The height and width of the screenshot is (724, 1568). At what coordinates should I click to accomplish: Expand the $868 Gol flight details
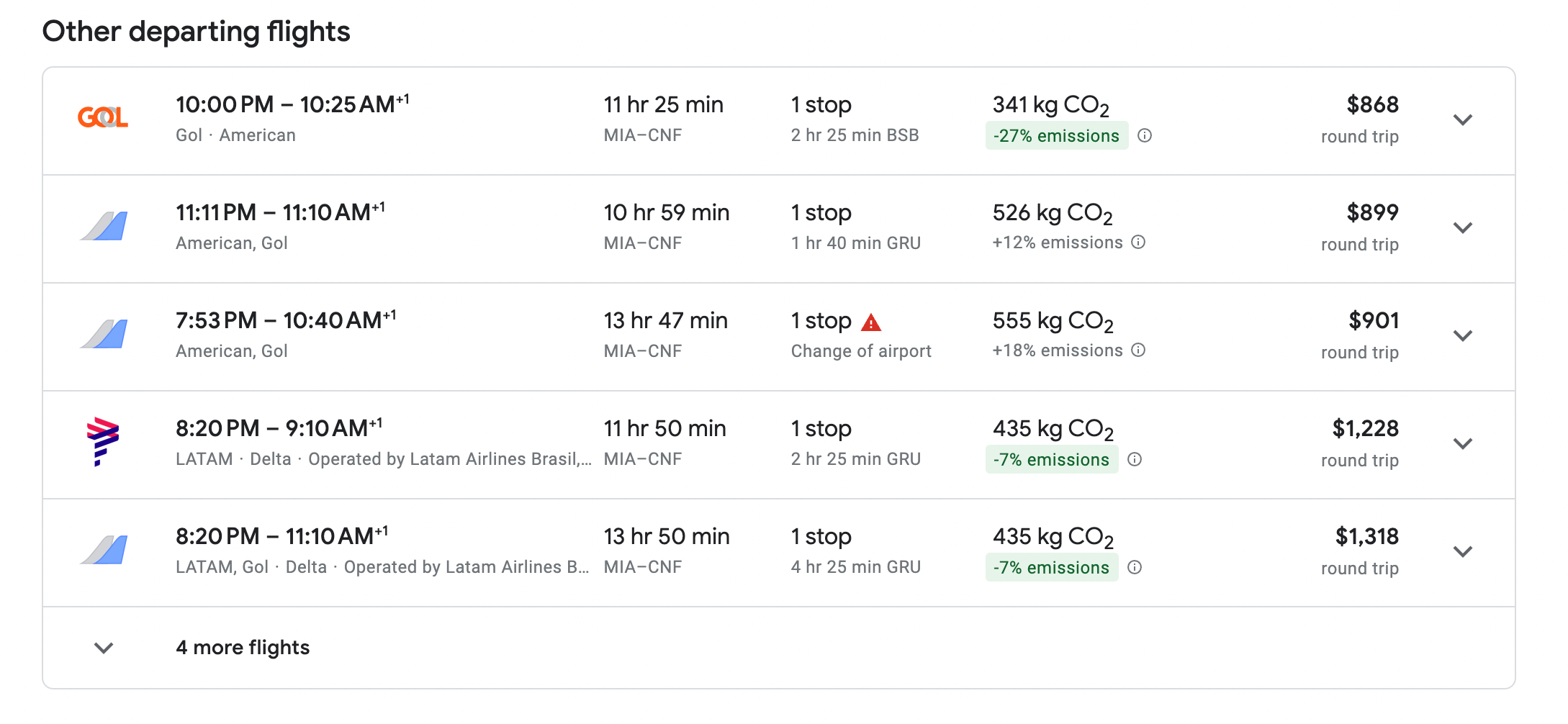pos(1462,120)
